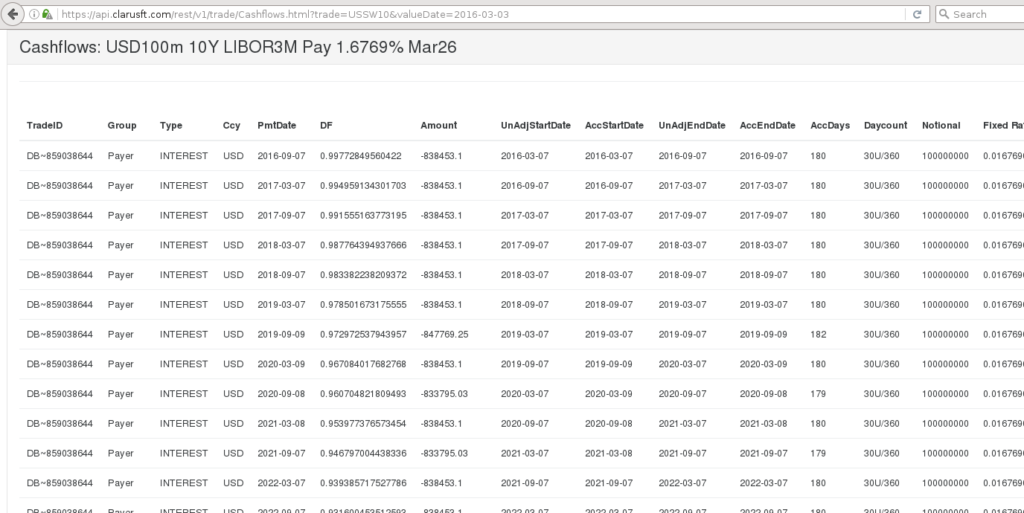
Task: Open the site information icon
Action: coord(33,14)
